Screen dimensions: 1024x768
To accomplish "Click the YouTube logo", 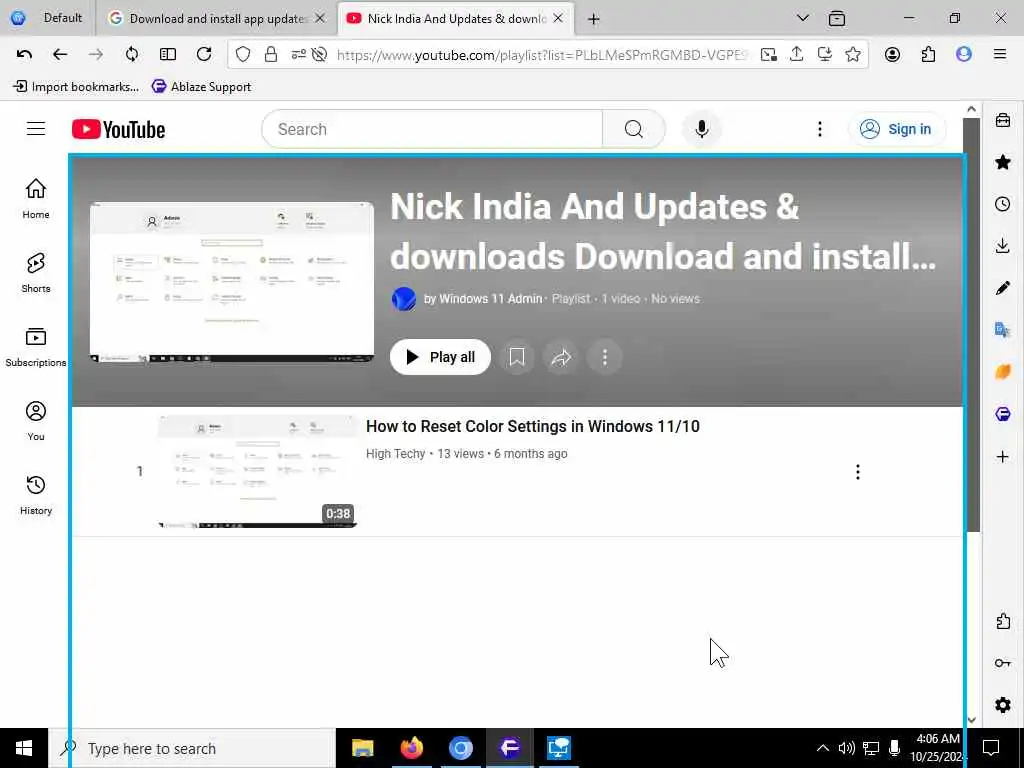I will (118, 129).
